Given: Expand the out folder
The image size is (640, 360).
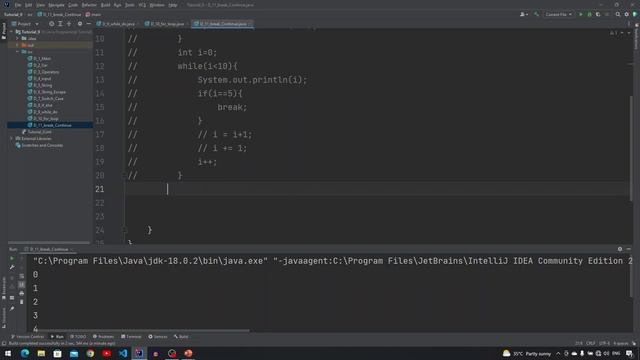Looking at the screenshot, I should tap(18, 45).
